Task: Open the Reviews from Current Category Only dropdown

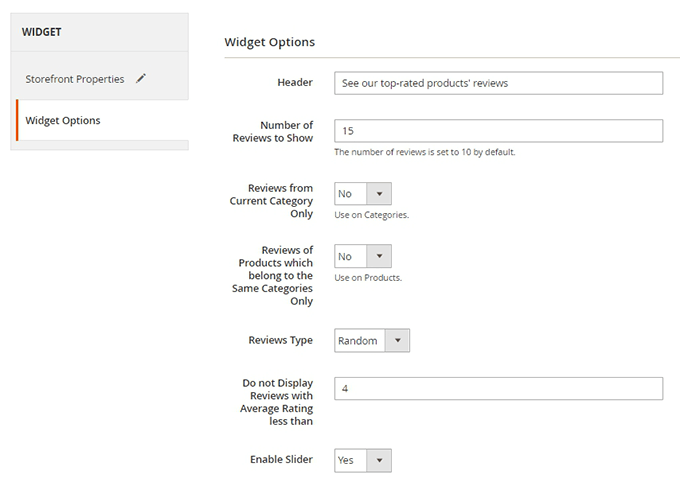Action: (x=363, y=194)
